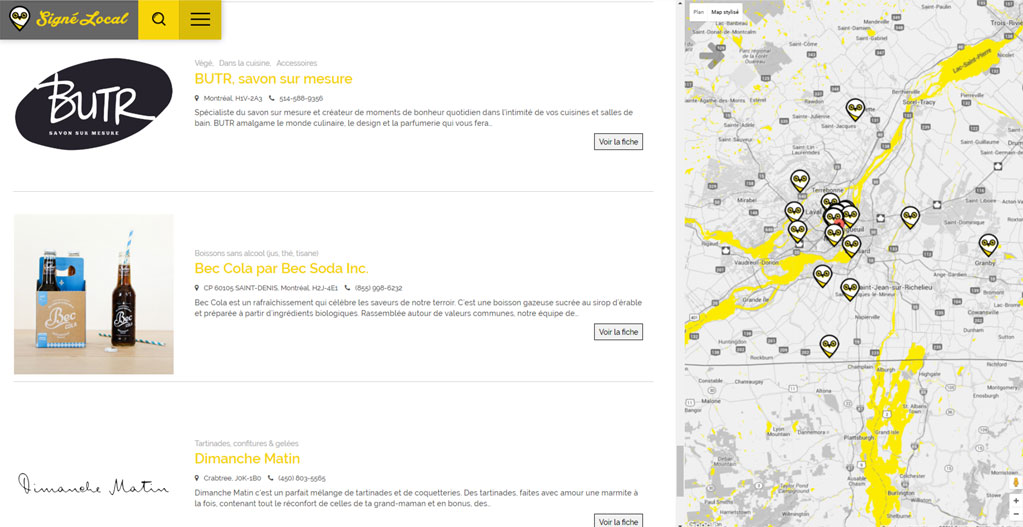
Task: Click the location pin icon beside Montréal, H1V-2A3
Action: (x=197, y=98)
